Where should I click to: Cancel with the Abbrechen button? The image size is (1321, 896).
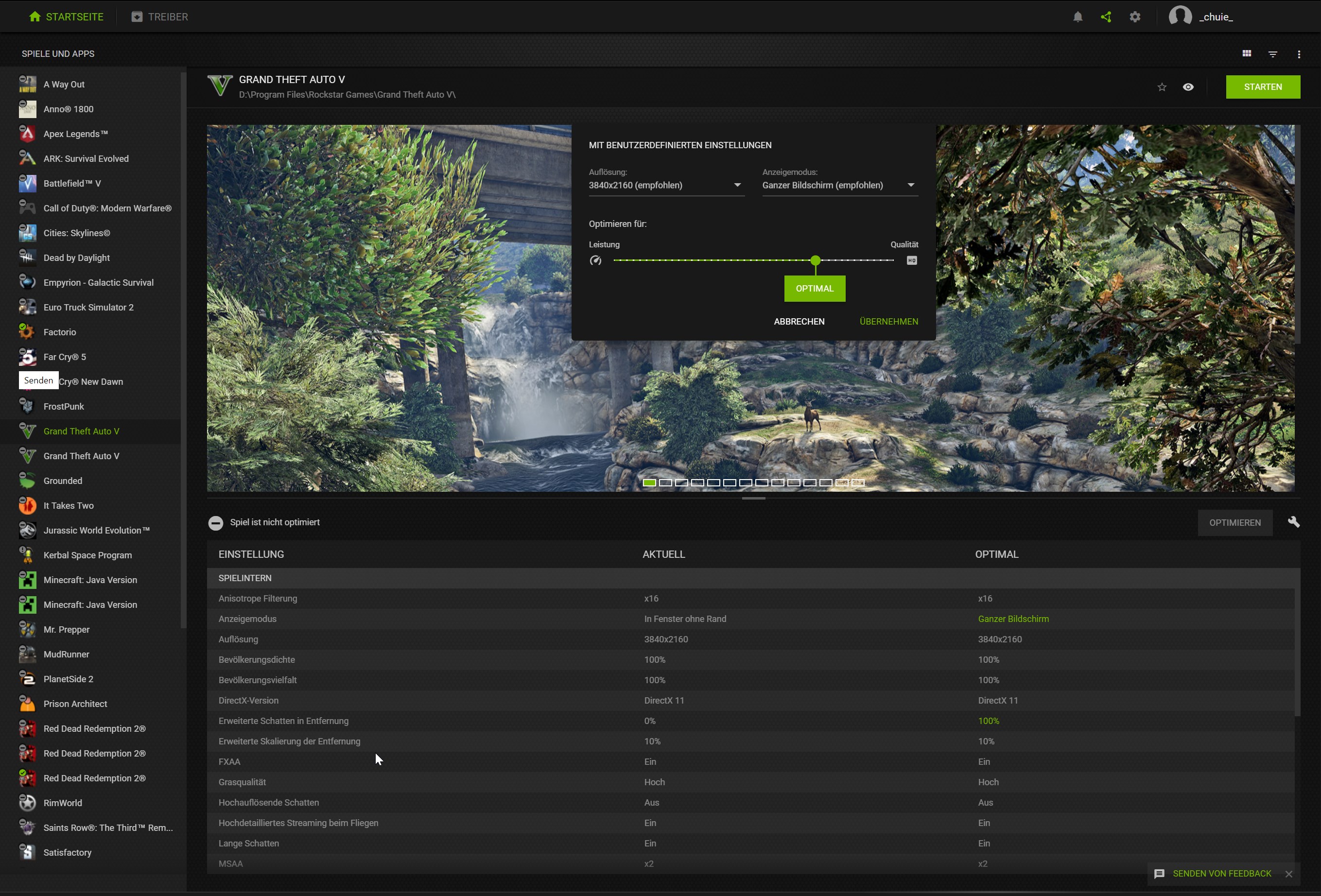click(x=799, y=322)
